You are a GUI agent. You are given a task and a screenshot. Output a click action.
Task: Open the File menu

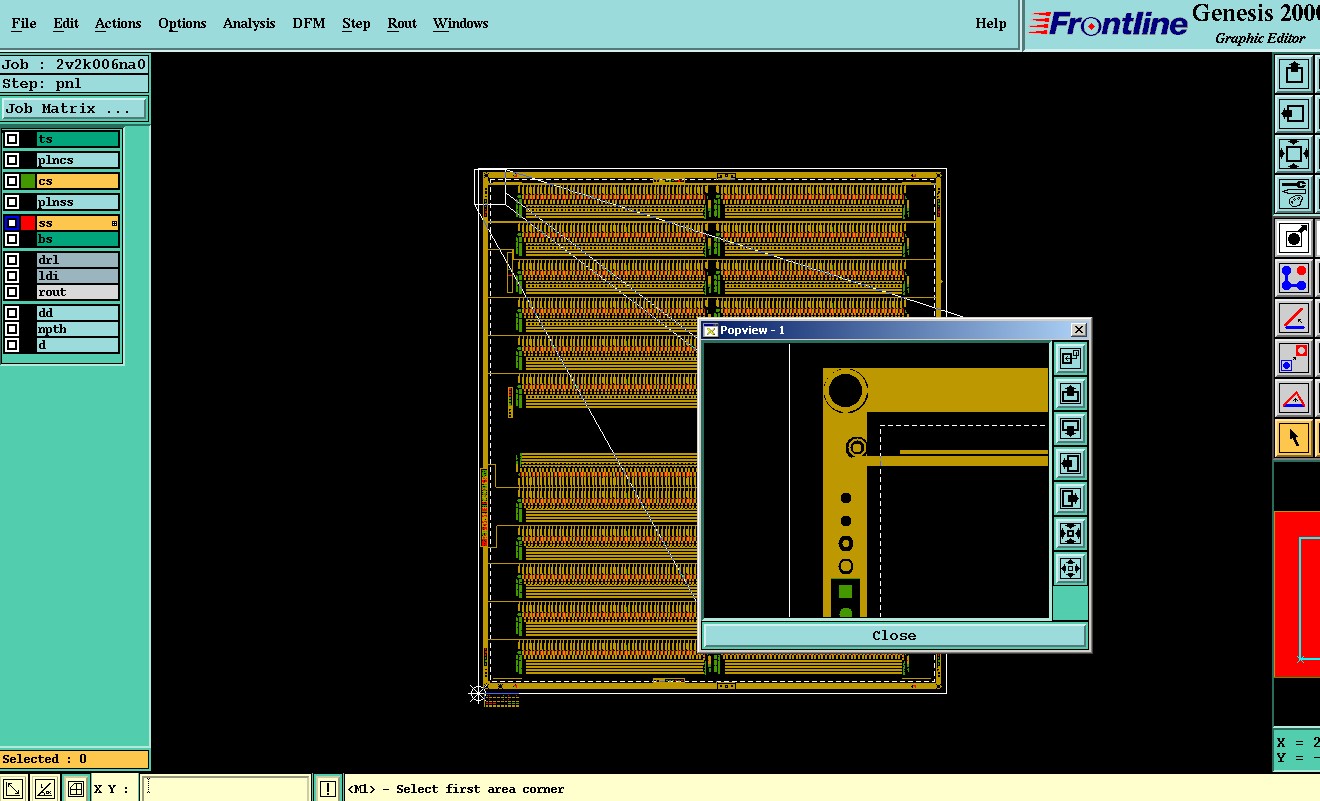(23, 23)
